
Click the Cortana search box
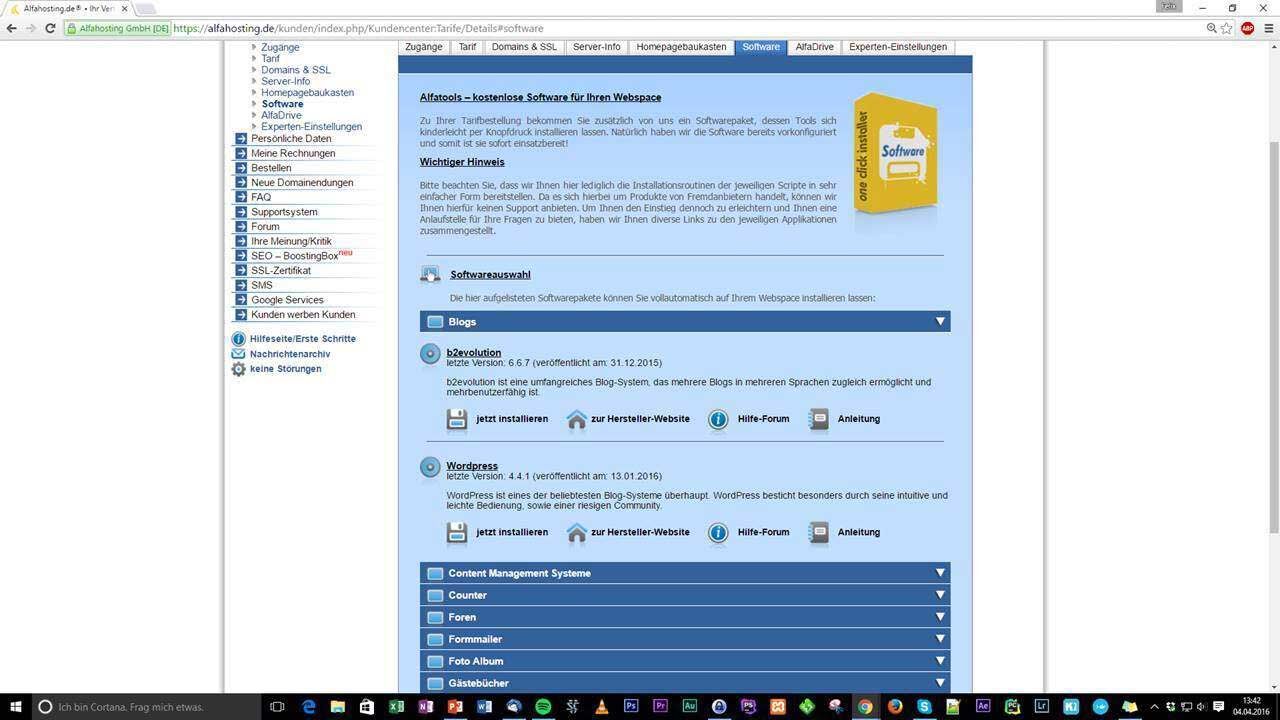148,706
